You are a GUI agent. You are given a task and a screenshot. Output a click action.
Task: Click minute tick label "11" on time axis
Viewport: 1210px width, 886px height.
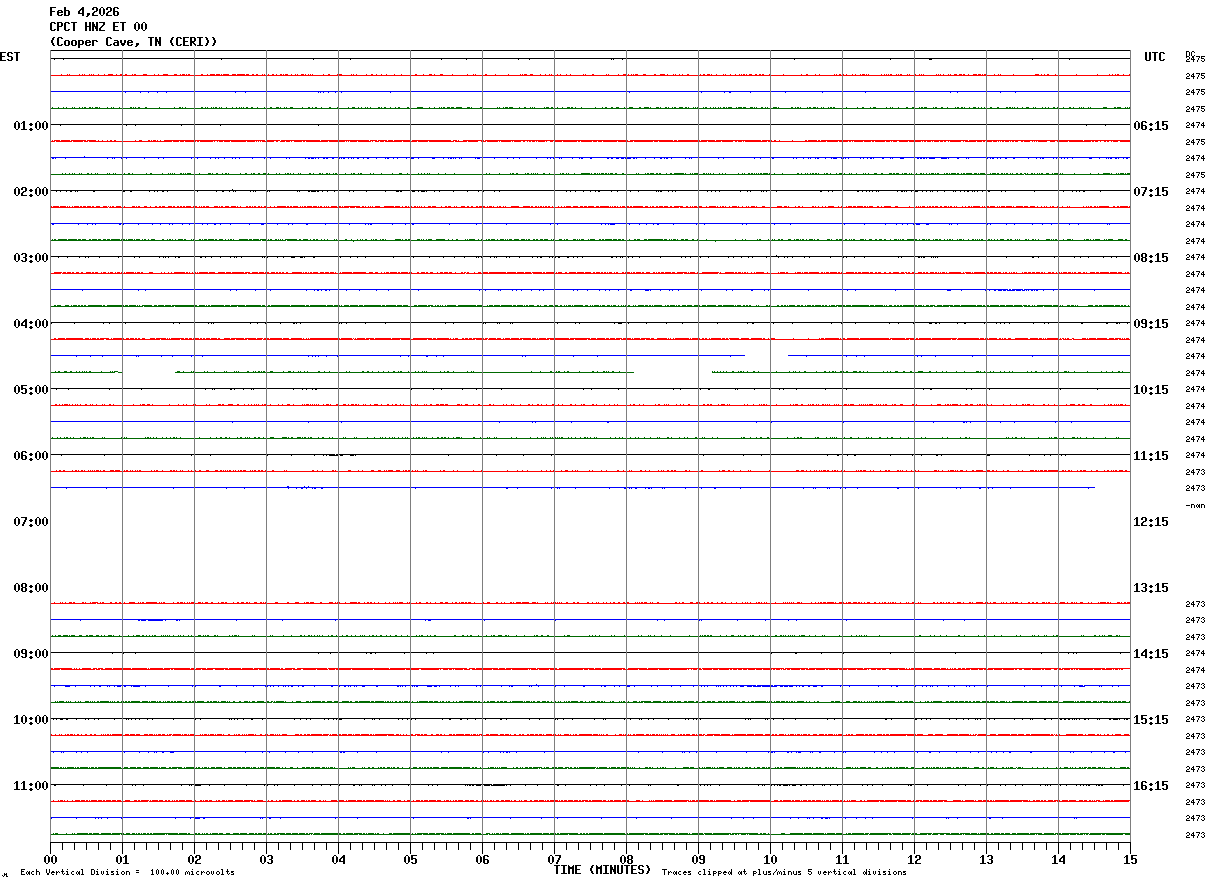[x=842, y=860]
